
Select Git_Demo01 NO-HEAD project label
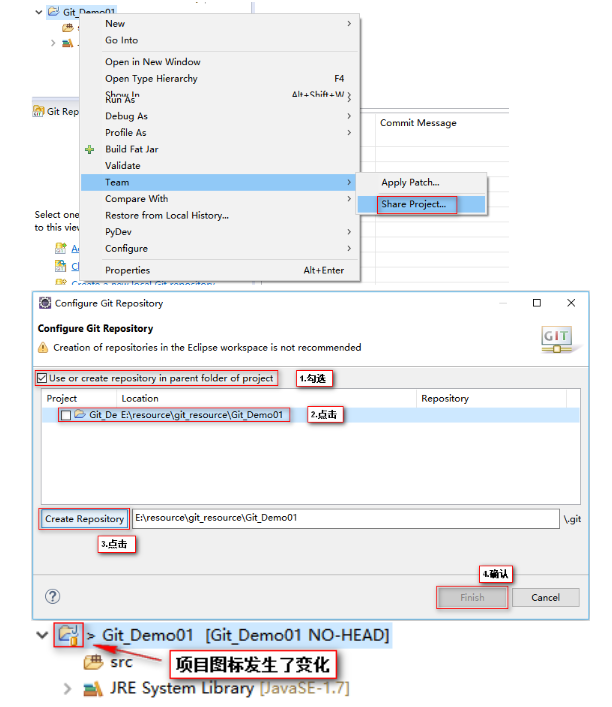click(246, 635)
